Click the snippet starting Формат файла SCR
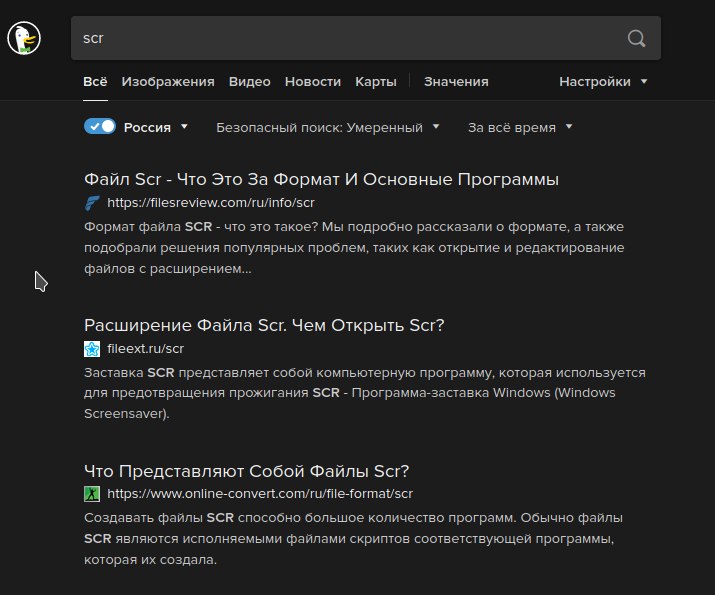 click(x=354, y=248)
